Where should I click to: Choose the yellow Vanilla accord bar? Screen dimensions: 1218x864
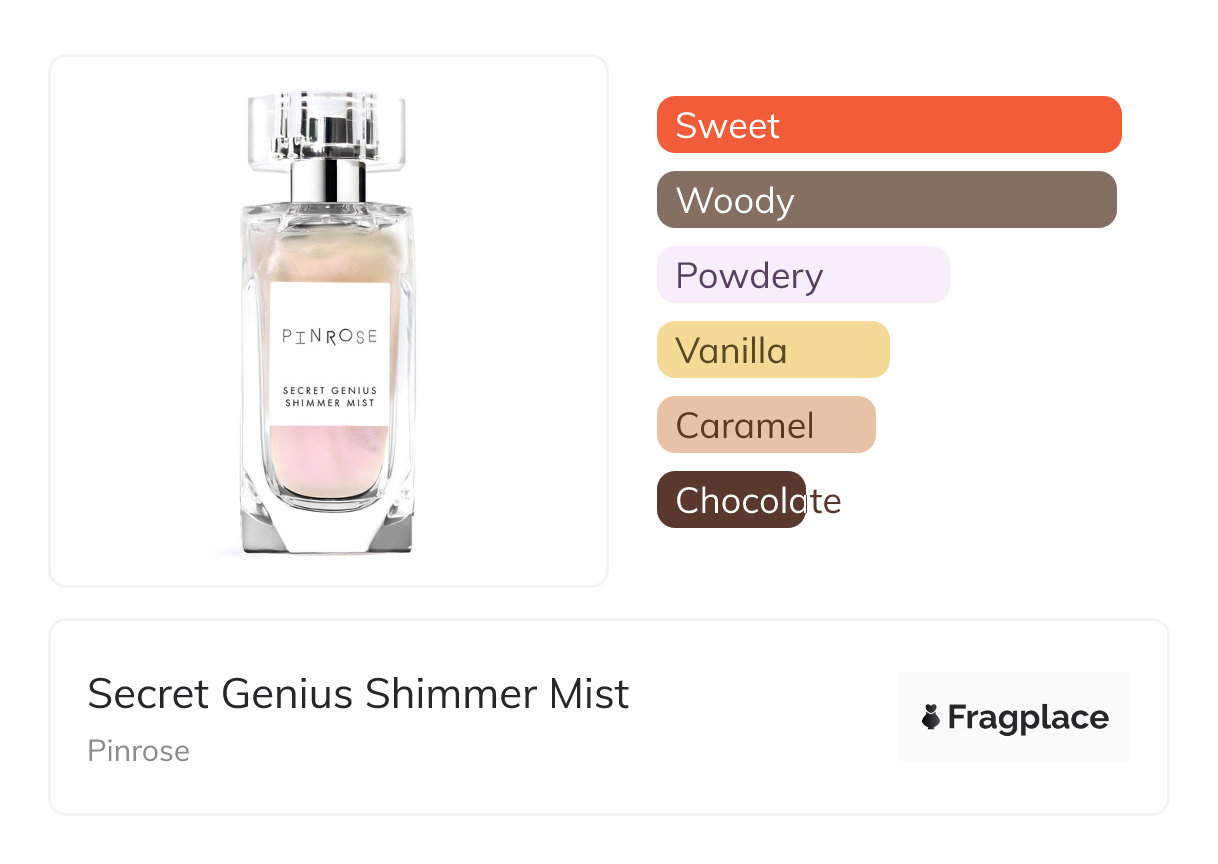[772, 350]
